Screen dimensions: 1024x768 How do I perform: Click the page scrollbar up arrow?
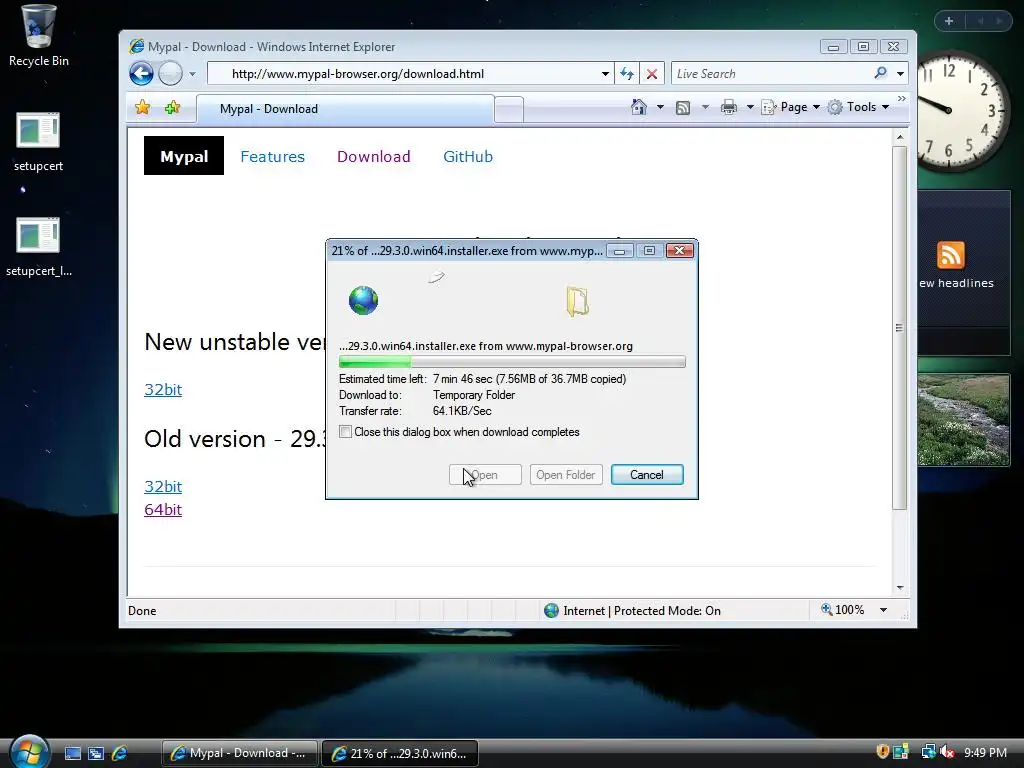coord(900,137)
